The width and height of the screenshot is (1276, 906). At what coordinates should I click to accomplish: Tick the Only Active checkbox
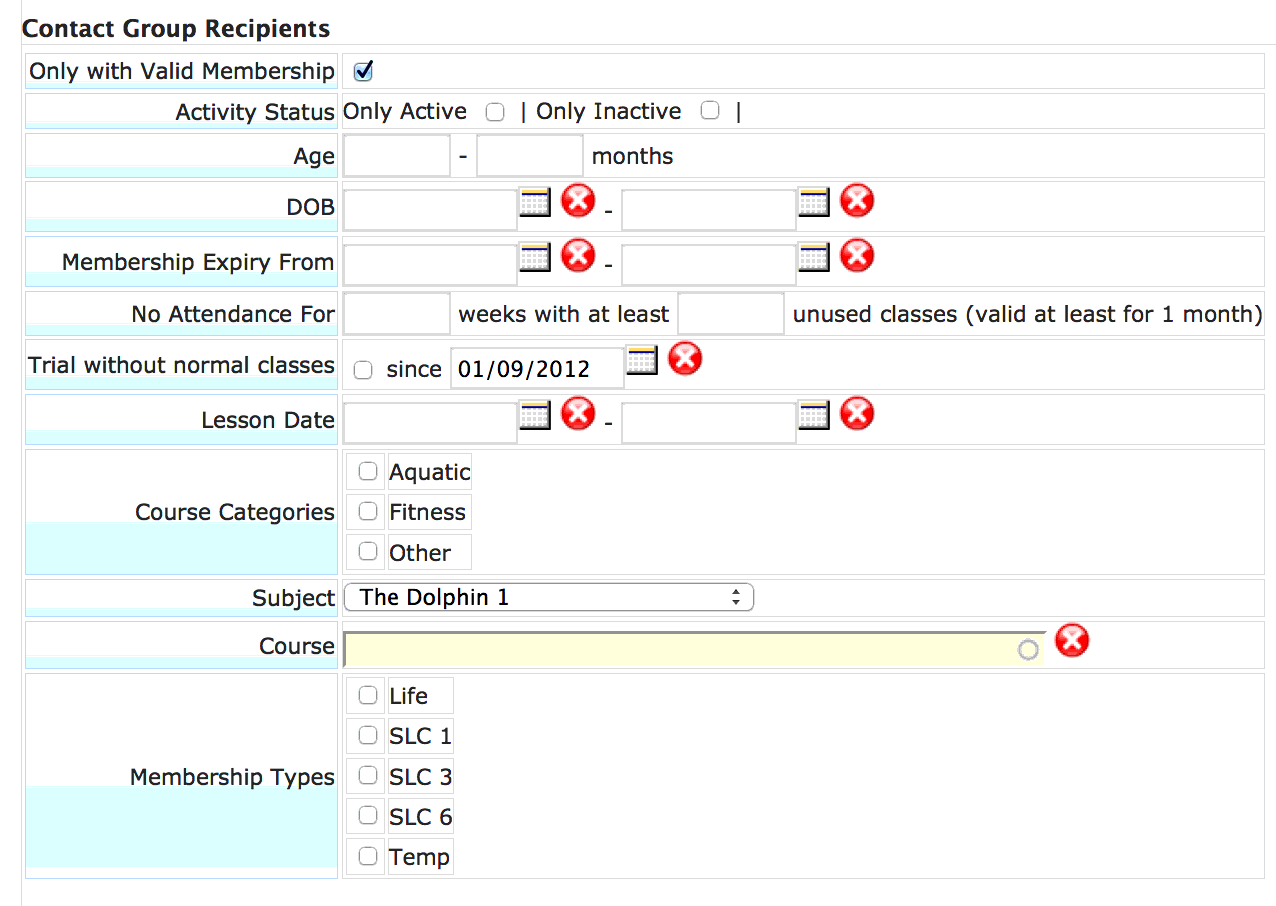tap(494, 112)
